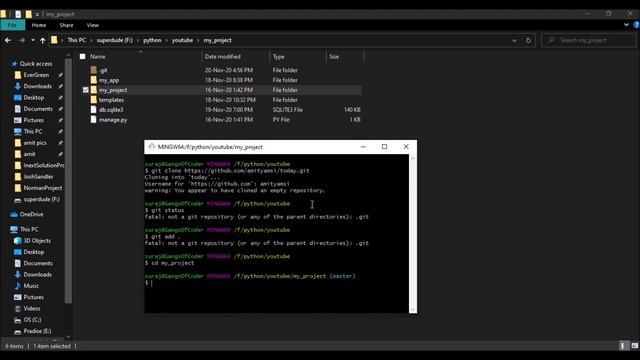Select the manage.py file icon

pos(93,120)
